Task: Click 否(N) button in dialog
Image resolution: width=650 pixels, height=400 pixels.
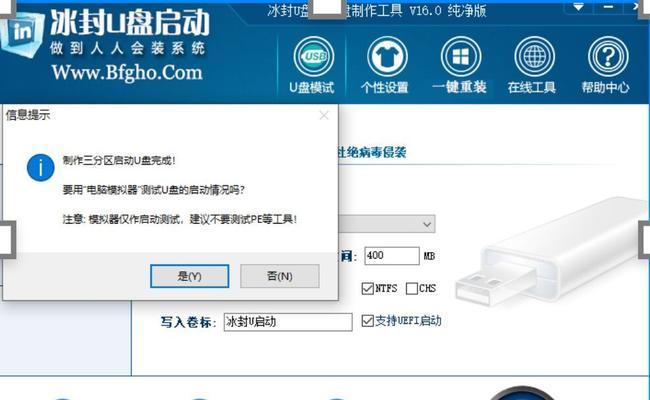Action: [280, 276]
